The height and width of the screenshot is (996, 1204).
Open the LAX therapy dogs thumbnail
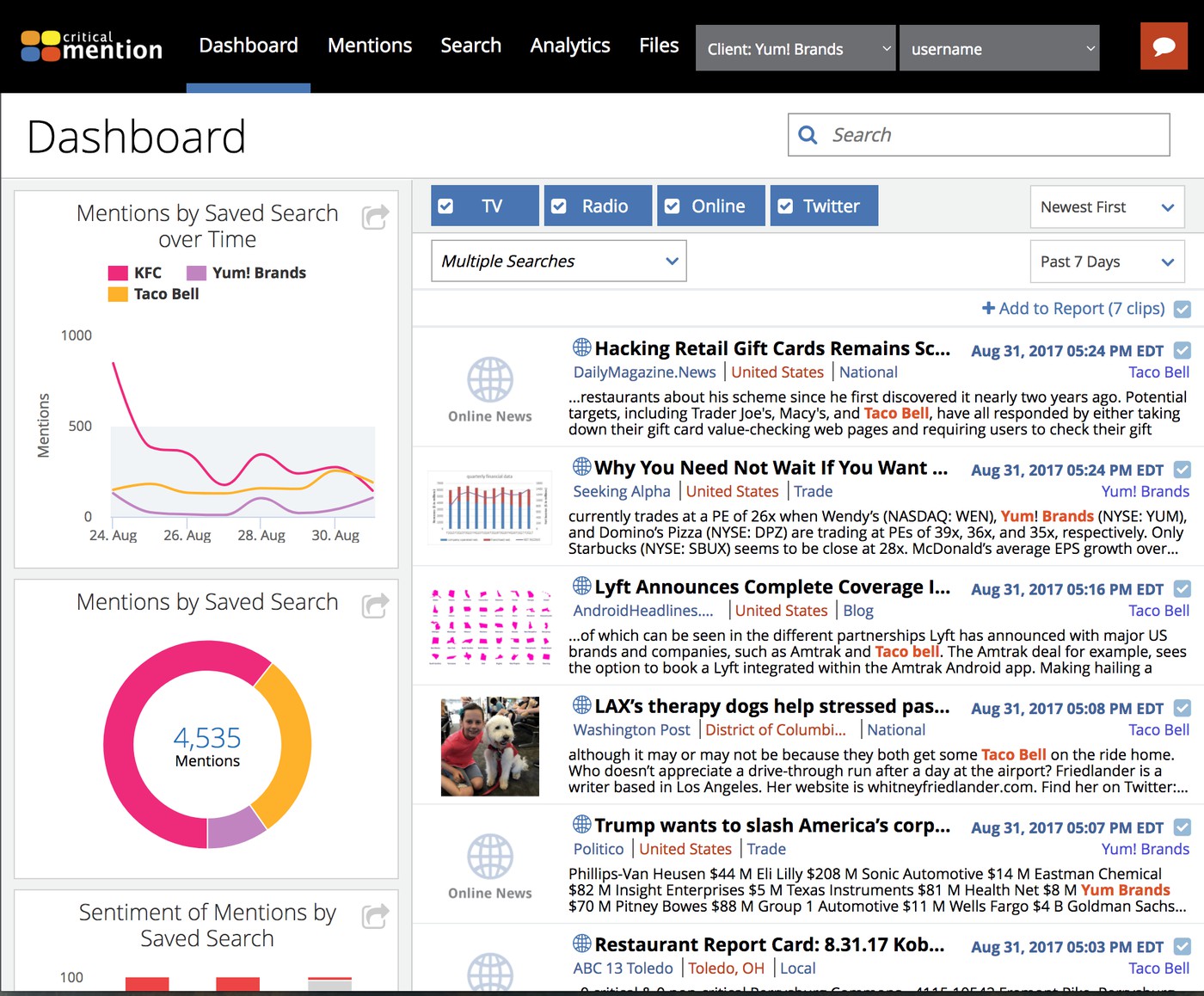[x=489, y=747]
